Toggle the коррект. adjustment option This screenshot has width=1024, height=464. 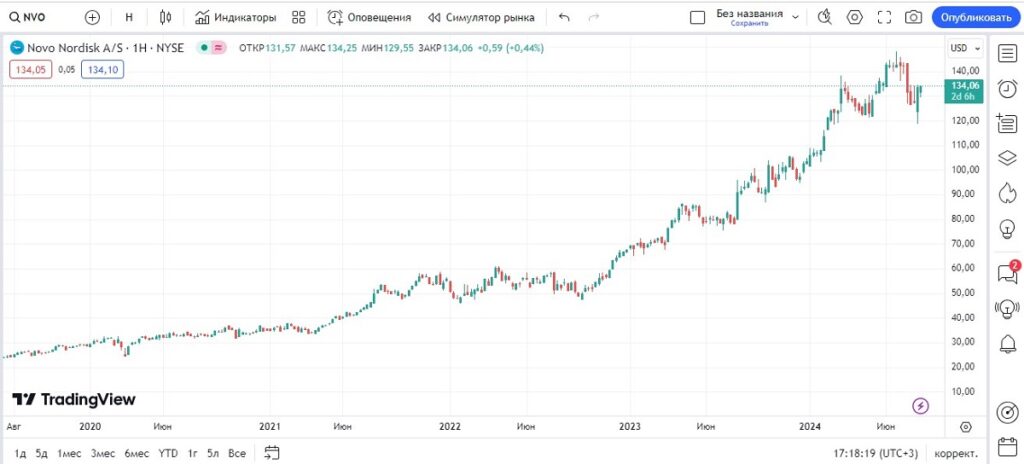point(956,453)
